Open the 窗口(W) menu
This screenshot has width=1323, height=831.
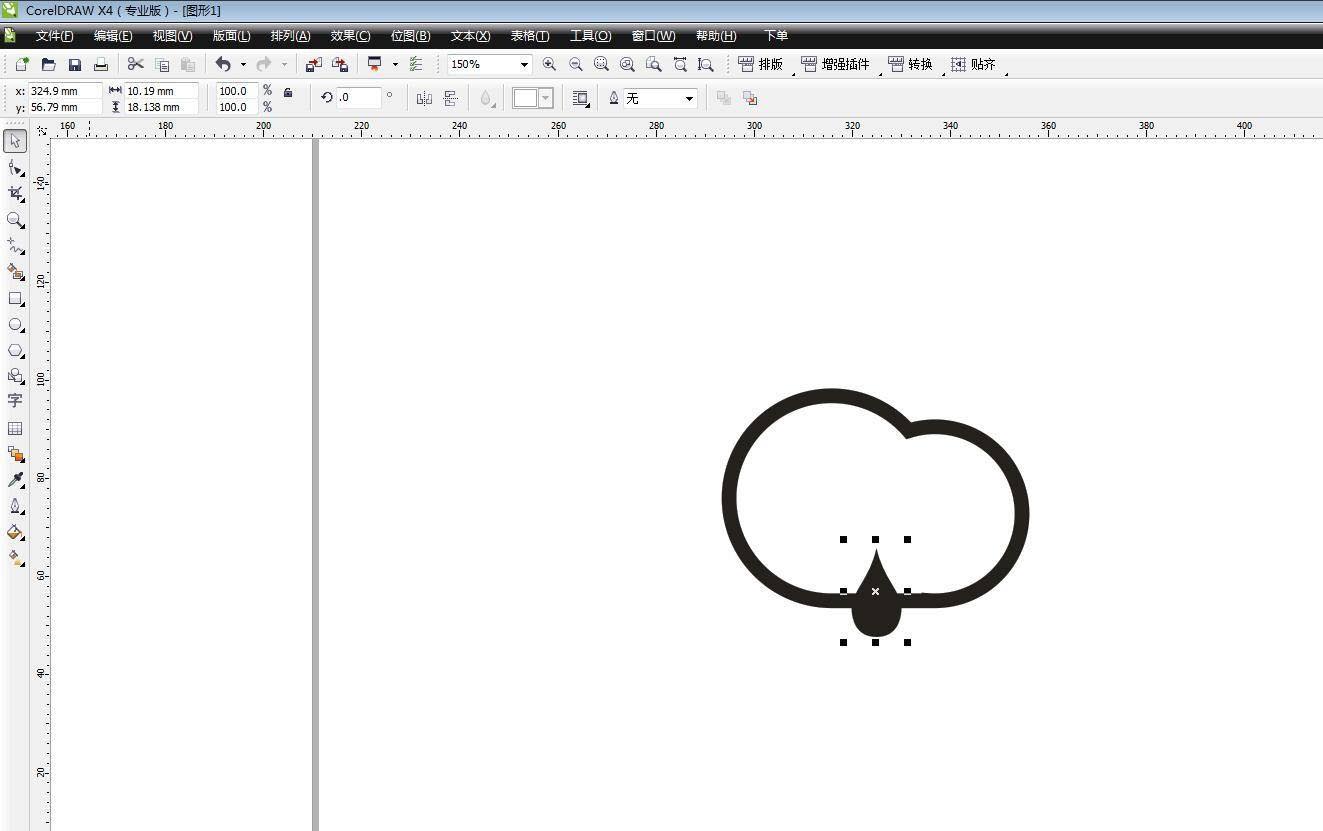pyautogui.click(x=653, y=36)
